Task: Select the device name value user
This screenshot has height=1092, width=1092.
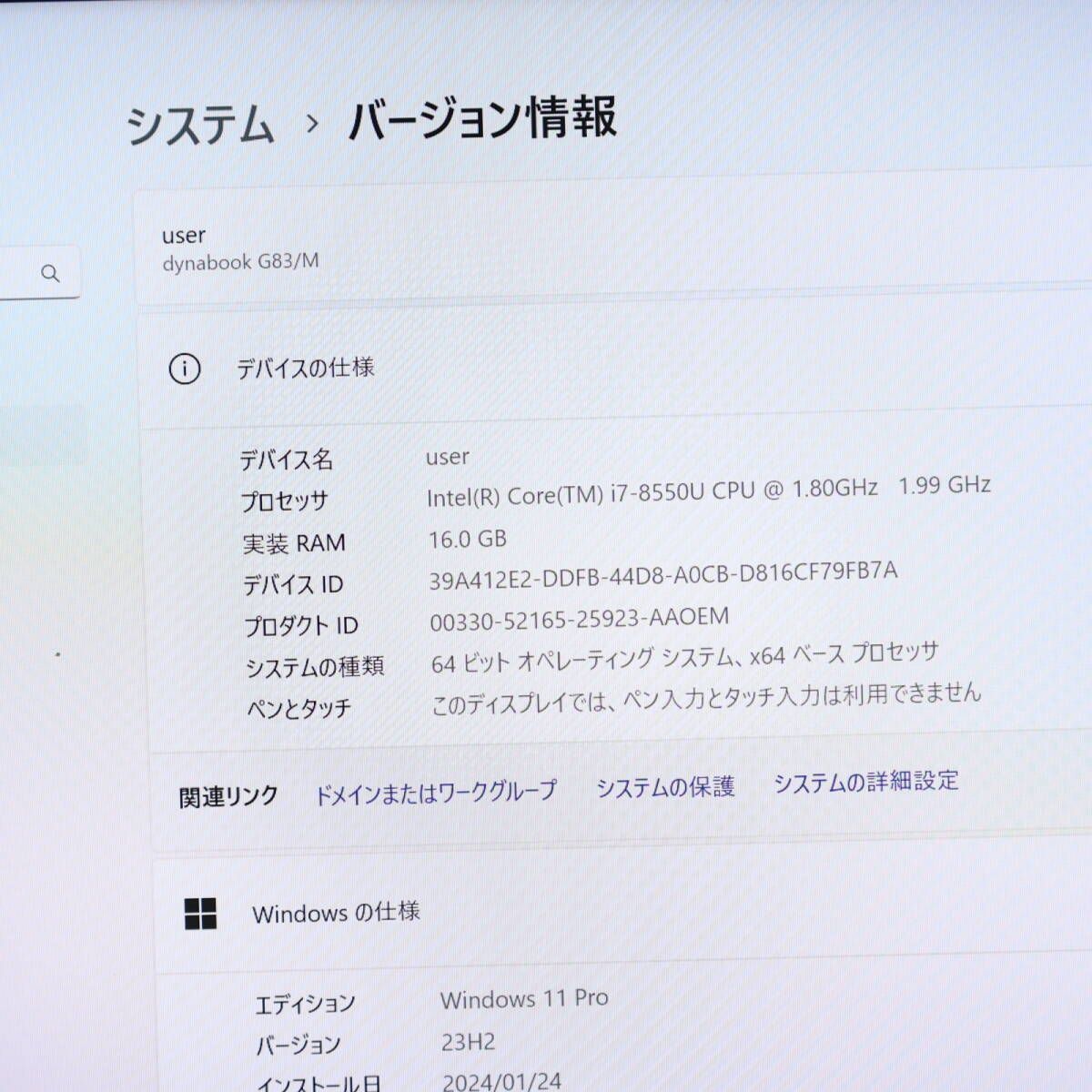Action: (448, 457)
